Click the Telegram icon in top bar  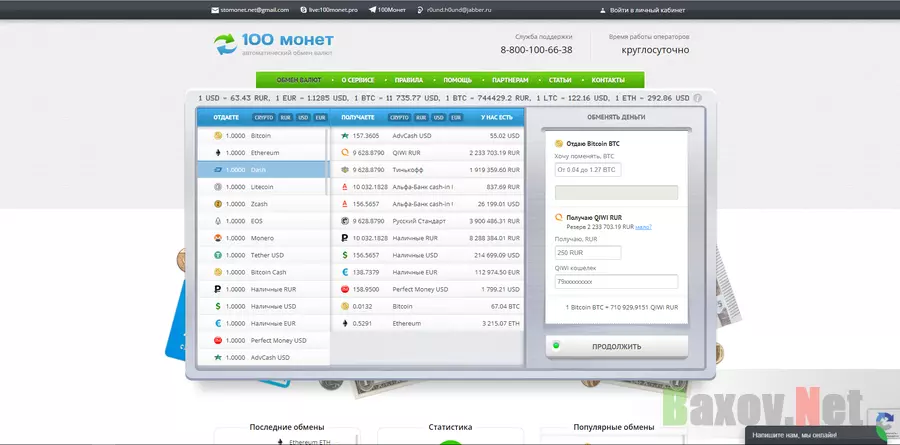tap(372, 10)
